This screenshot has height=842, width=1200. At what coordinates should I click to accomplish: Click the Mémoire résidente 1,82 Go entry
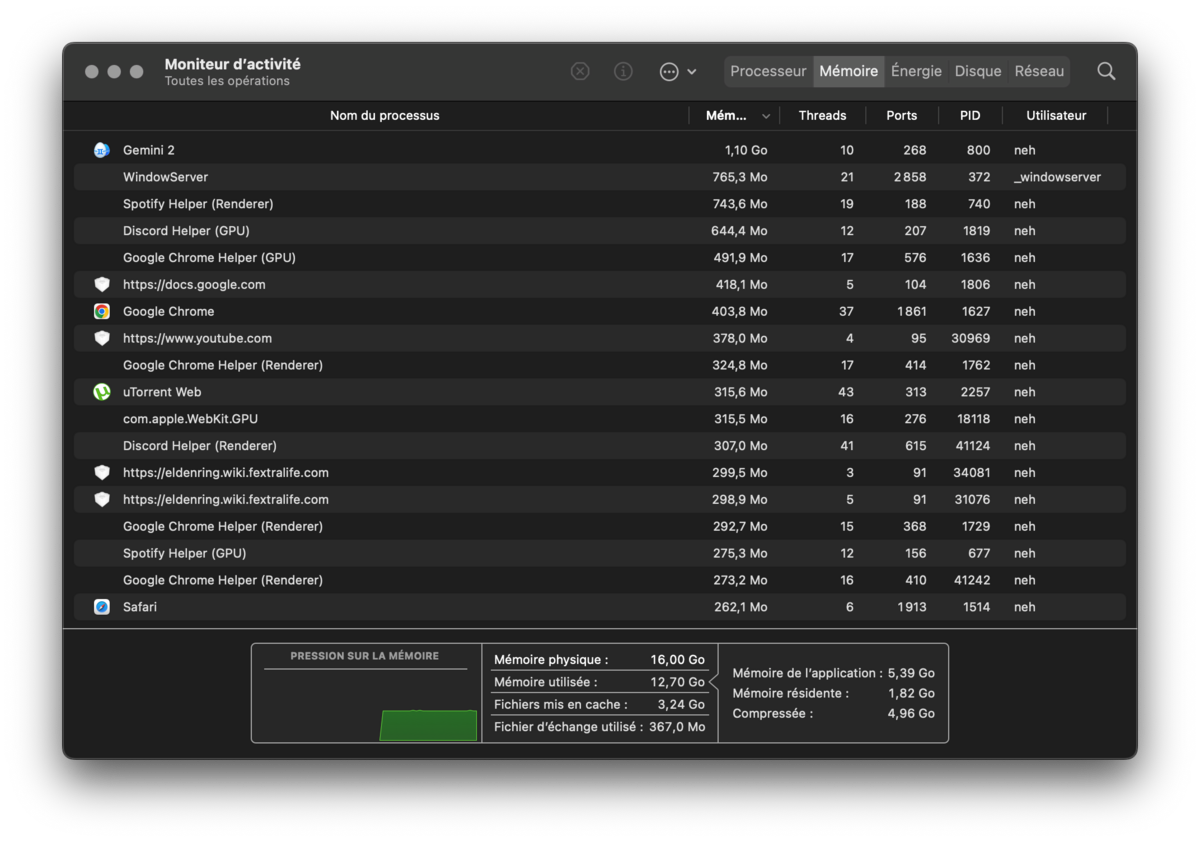coord(833,693)
